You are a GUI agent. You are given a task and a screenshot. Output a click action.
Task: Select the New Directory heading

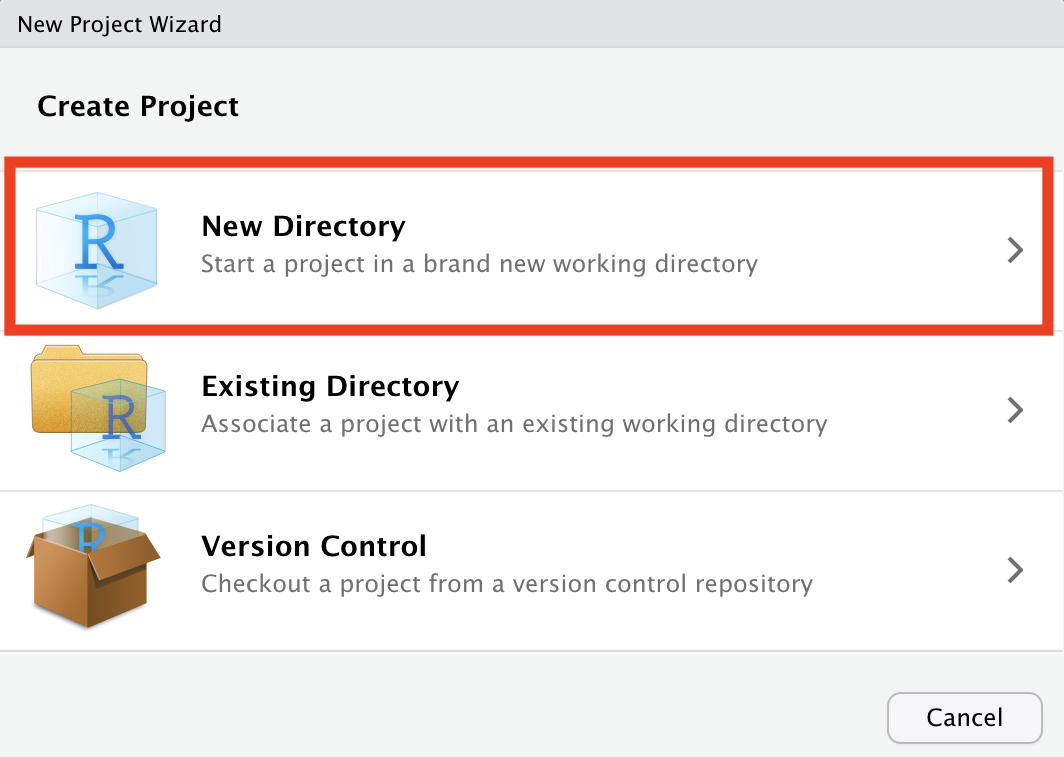pos(303,226)
